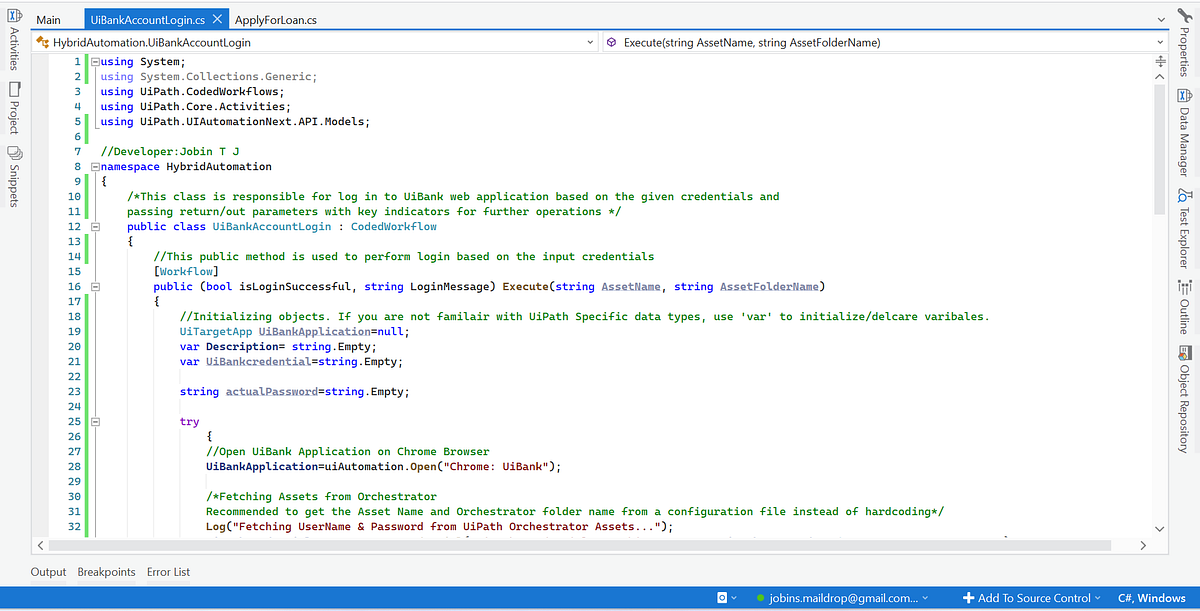Image resolution: width=1200 pixels, height=611 pixels.
Task: Switch to the ApplyForLoan.cs tab
Action: pos(275,17)
